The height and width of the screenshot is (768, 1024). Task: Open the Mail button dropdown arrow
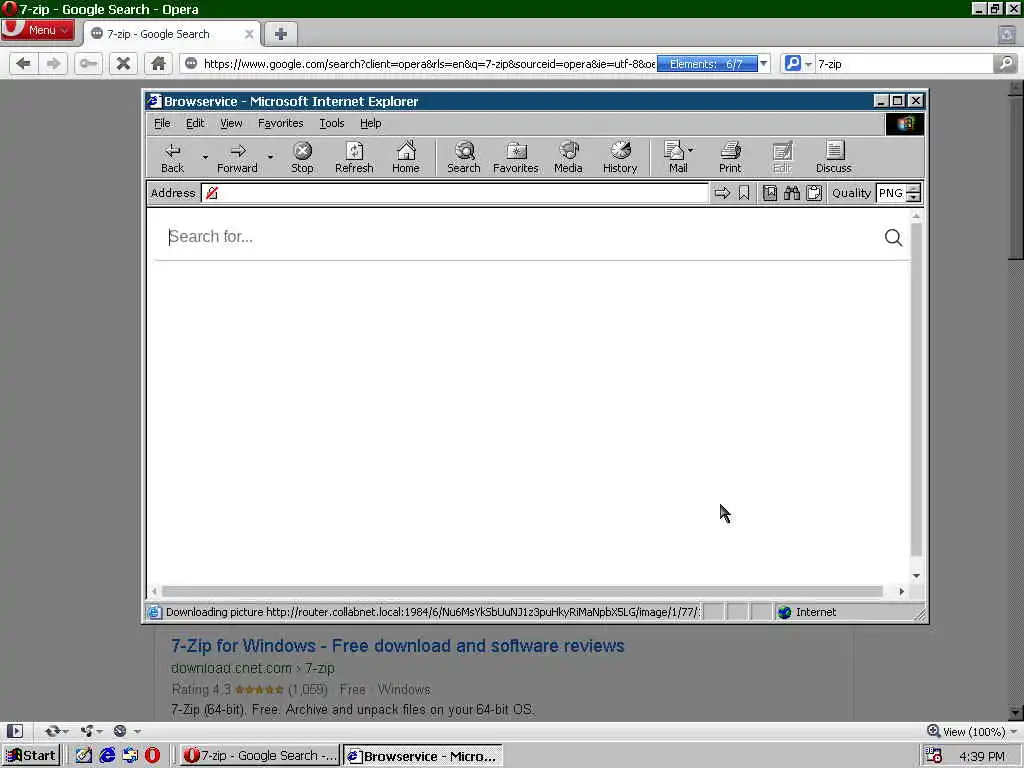click(691, 150)
